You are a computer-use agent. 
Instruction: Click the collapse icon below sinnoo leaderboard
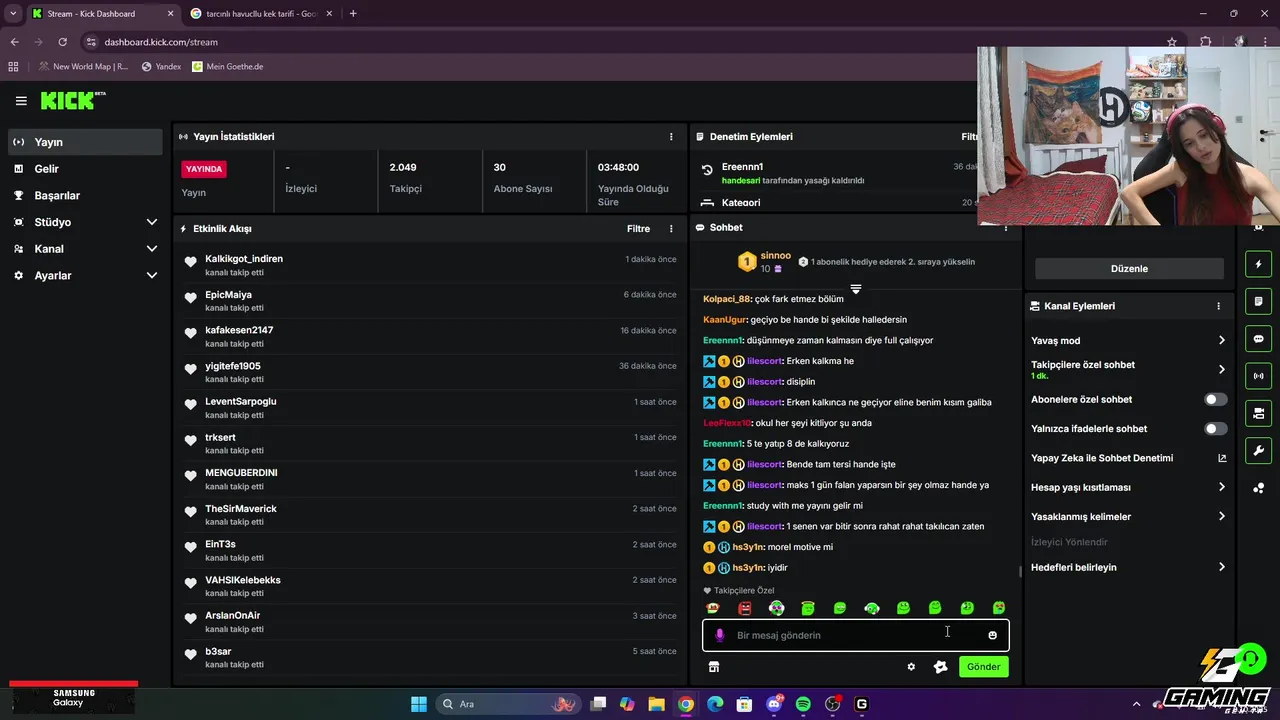[x=855, y=289]
